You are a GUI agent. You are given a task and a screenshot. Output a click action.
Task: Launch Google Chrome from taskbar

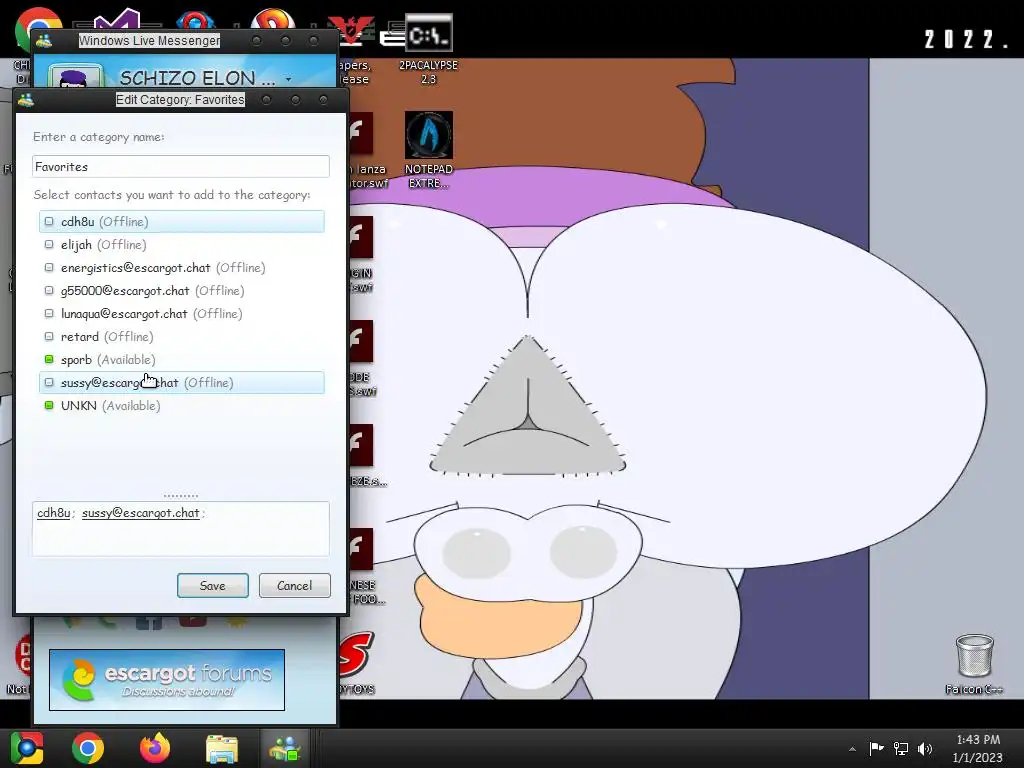[88, 748]
